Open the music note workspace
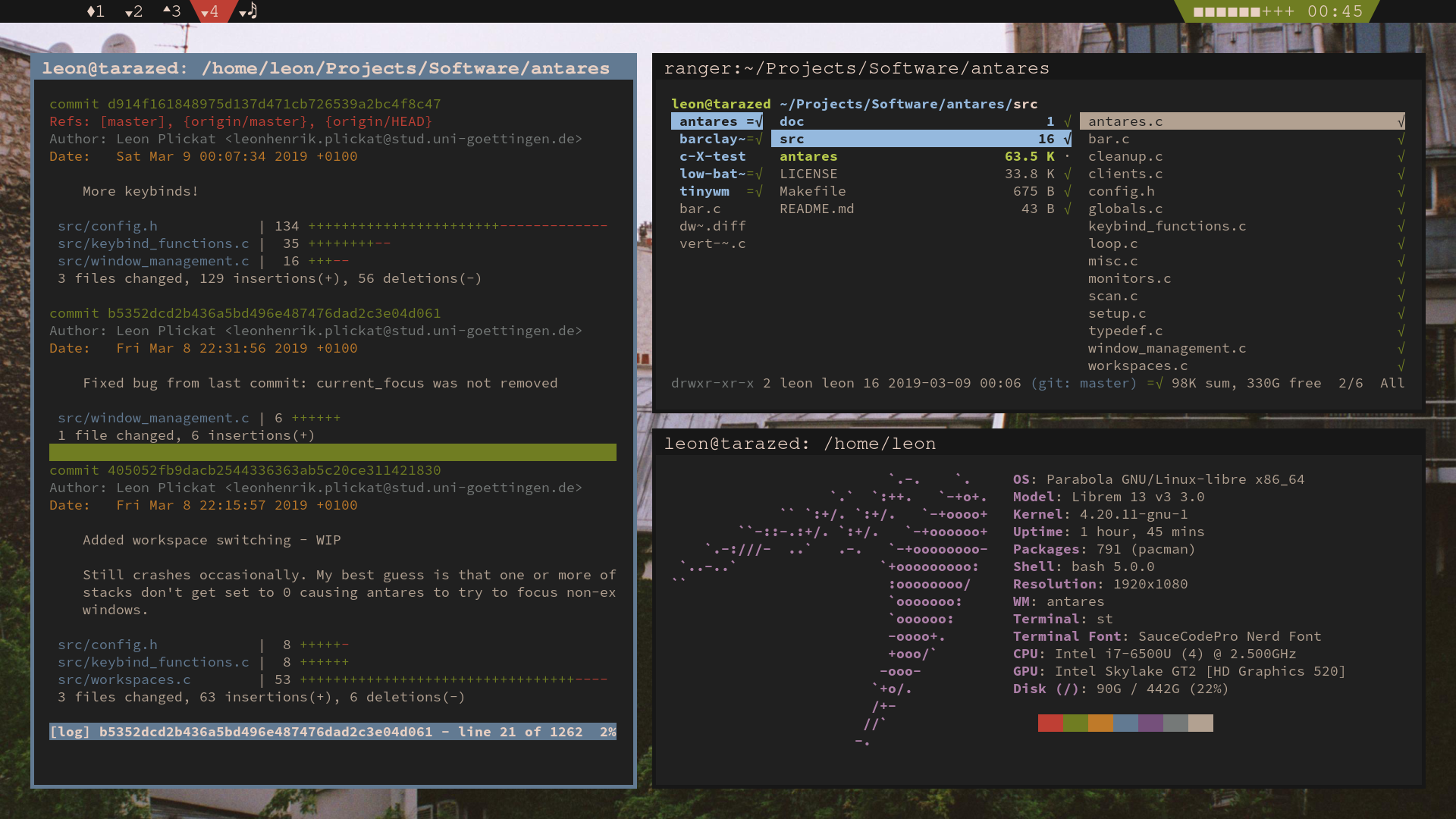 click(249, 11)
